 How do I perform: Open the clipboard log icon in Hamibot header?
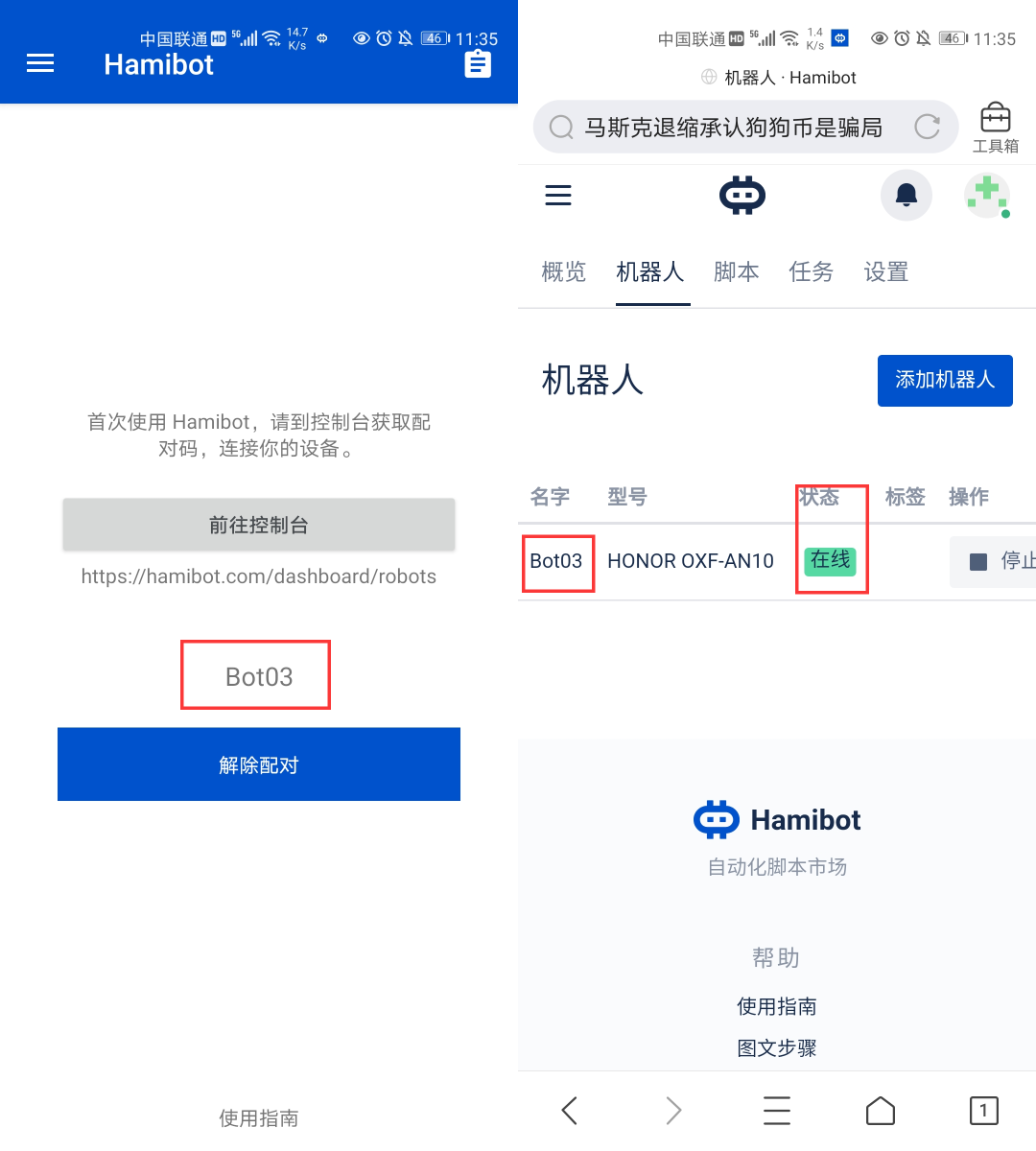[x=478, y=64]
